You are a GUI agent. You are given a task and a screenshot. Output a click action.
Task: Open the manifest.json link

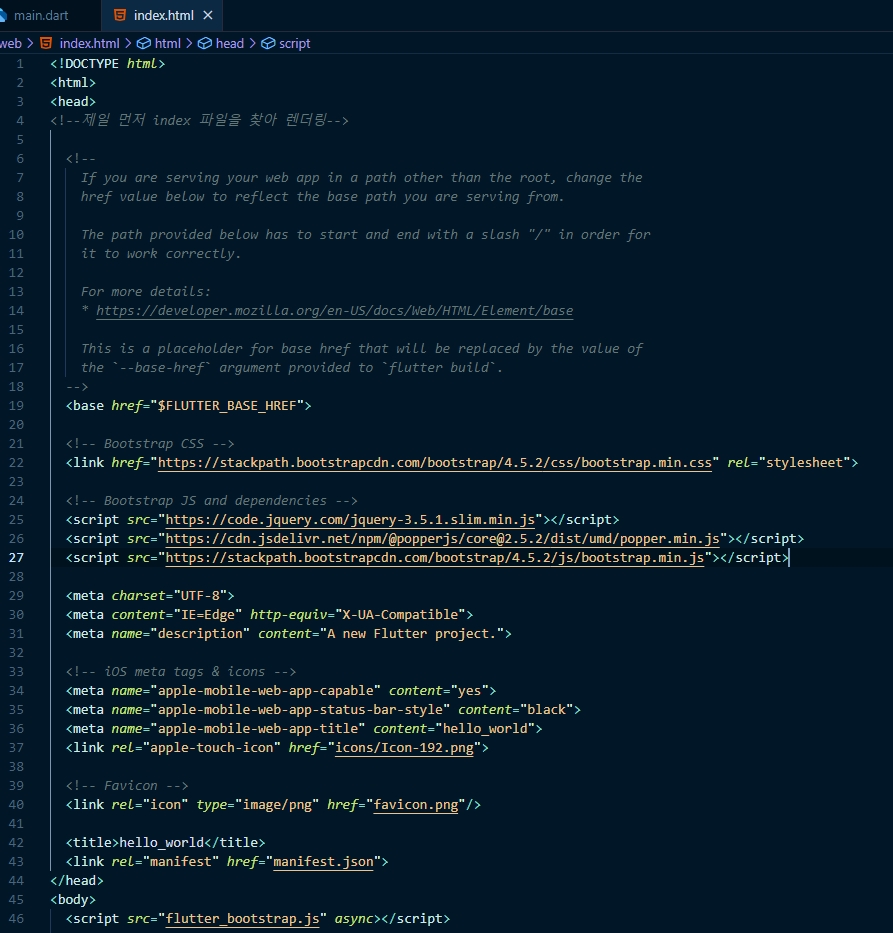(323, 862)
